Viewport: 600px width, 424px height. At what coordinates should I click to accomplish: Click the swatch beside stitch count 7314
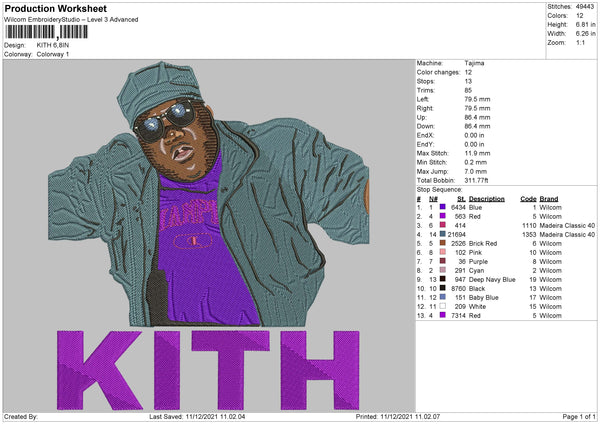pyautogui.click(x=442, y=315)
